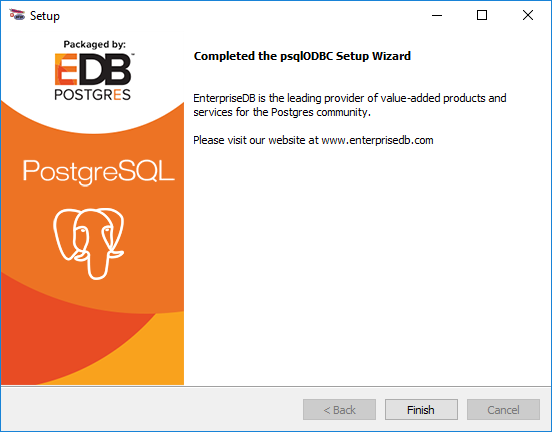Maximize the Setup window
The height and width of the screenshot is (432, 552).
tap(482, 15)
